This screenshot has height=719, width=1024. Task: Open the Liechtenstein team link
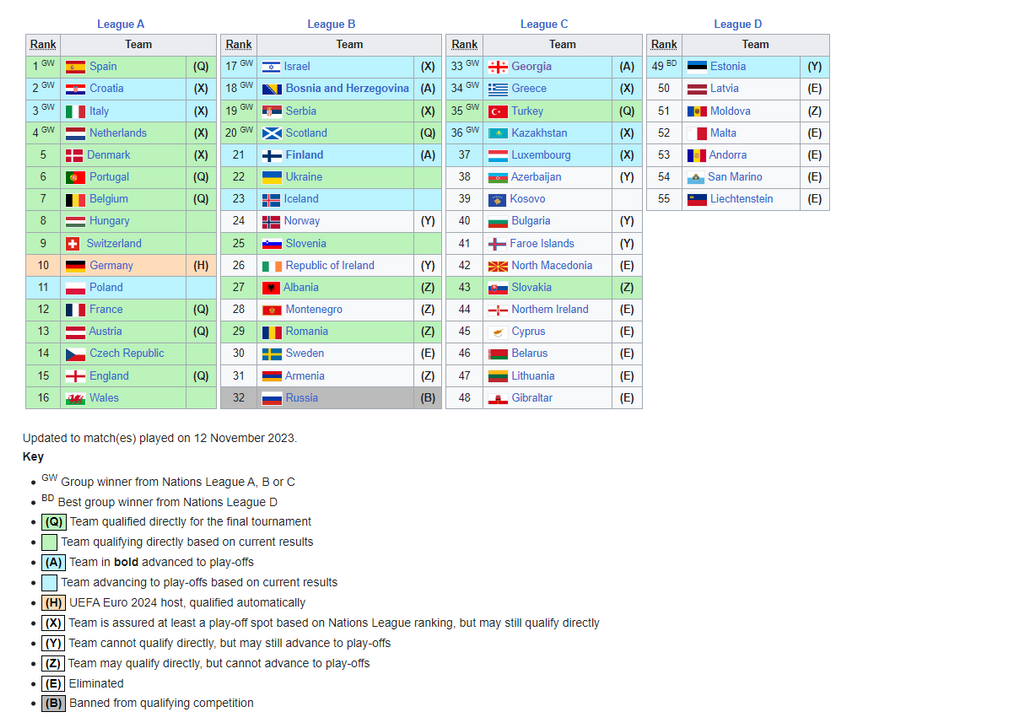pos(741,199)
